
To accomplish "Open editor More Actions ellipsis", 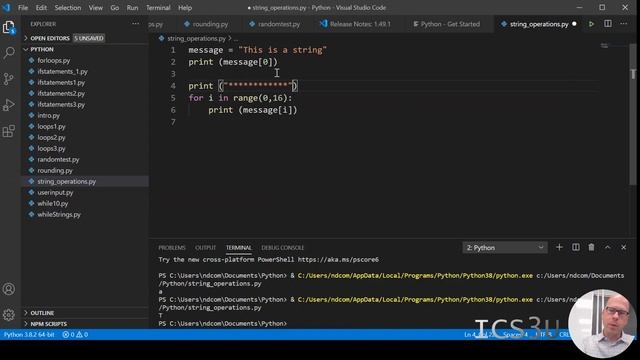I will point(624,24).
